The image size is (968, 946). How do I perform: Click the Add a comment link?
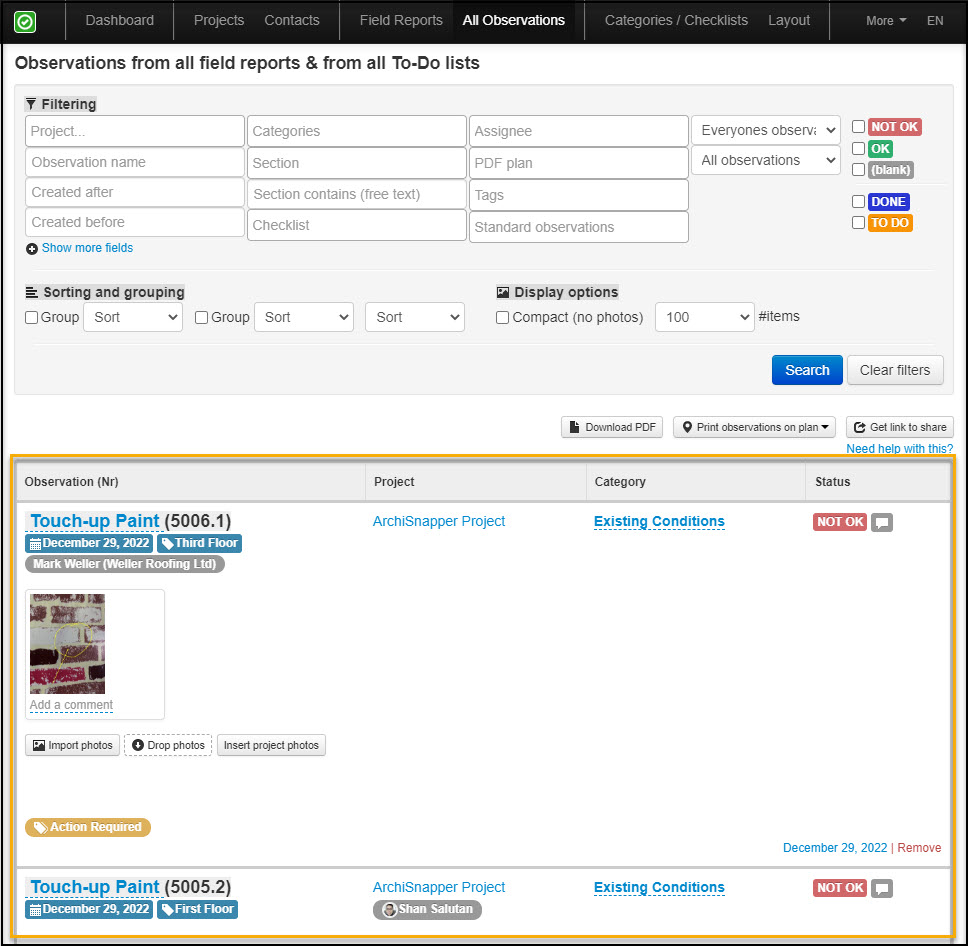(71, 705)
